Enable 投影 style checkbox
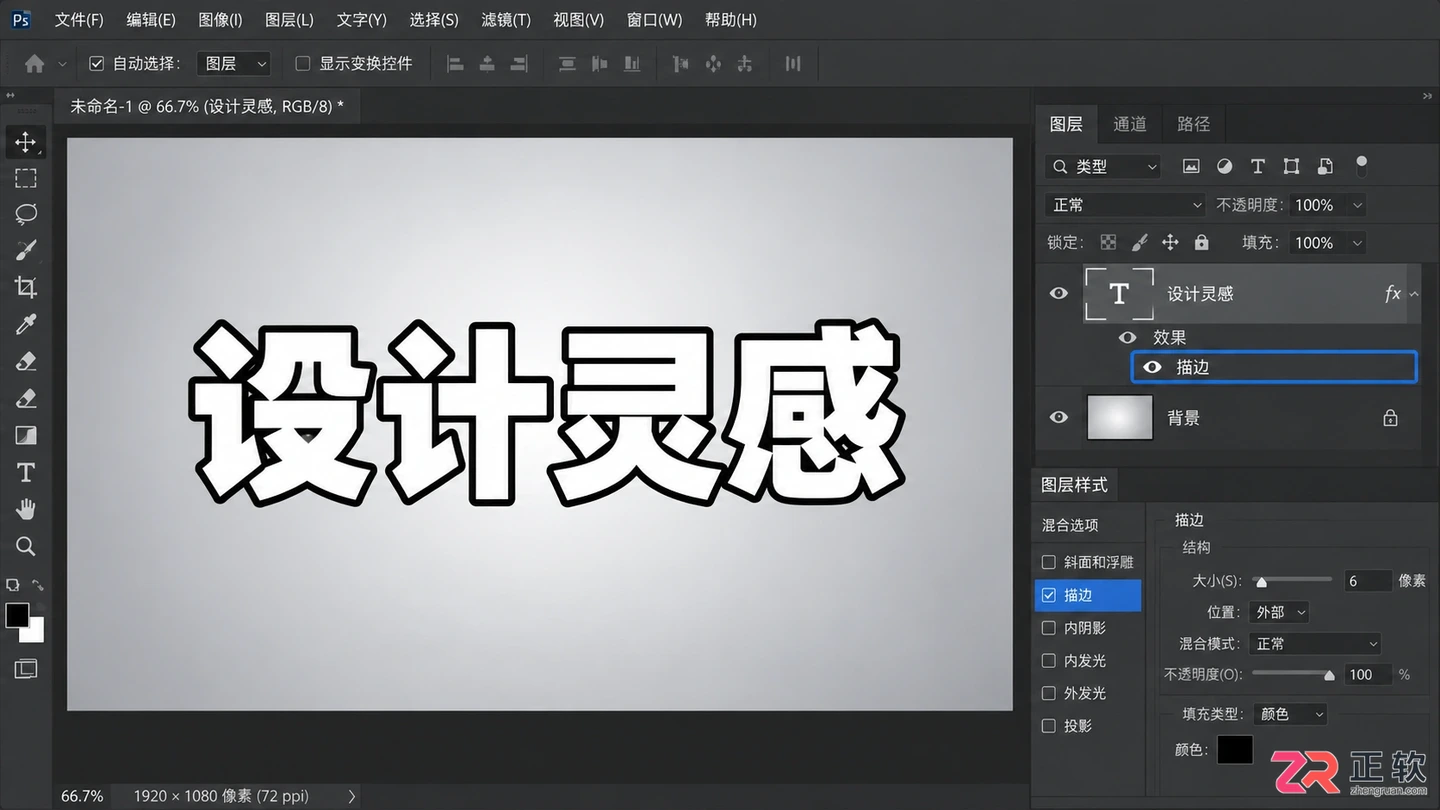 pyautogui.click(x=1049, y=726)
